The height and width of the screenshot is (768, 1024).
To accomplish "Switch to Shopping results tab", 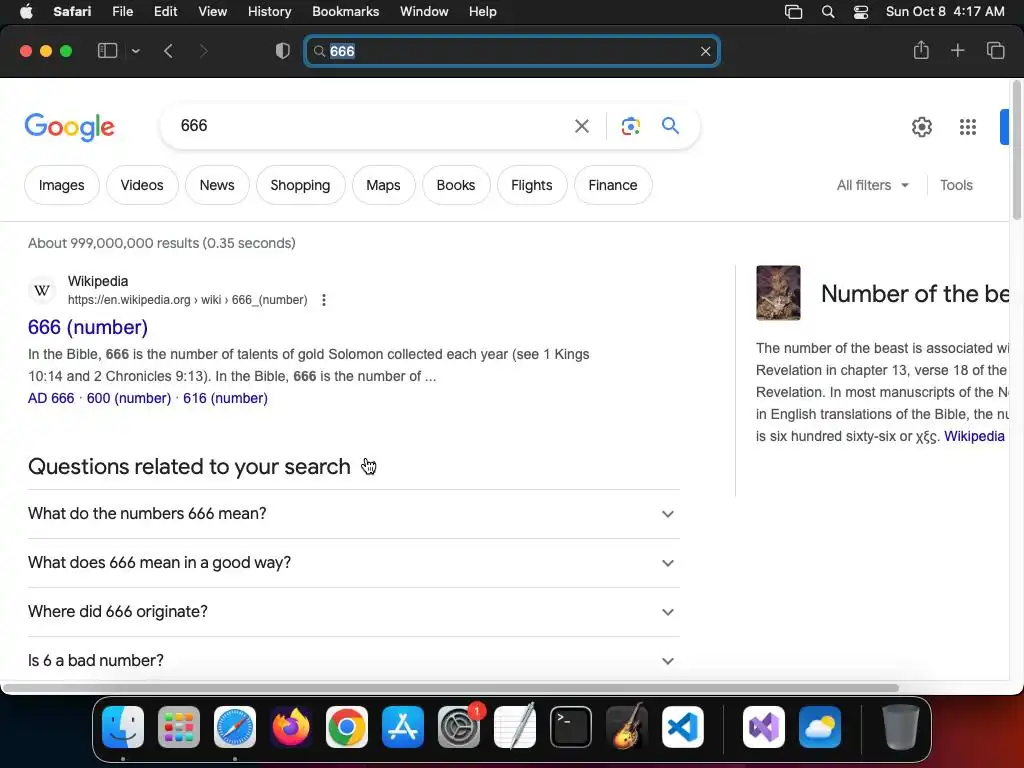I will (x=300, y=185).
